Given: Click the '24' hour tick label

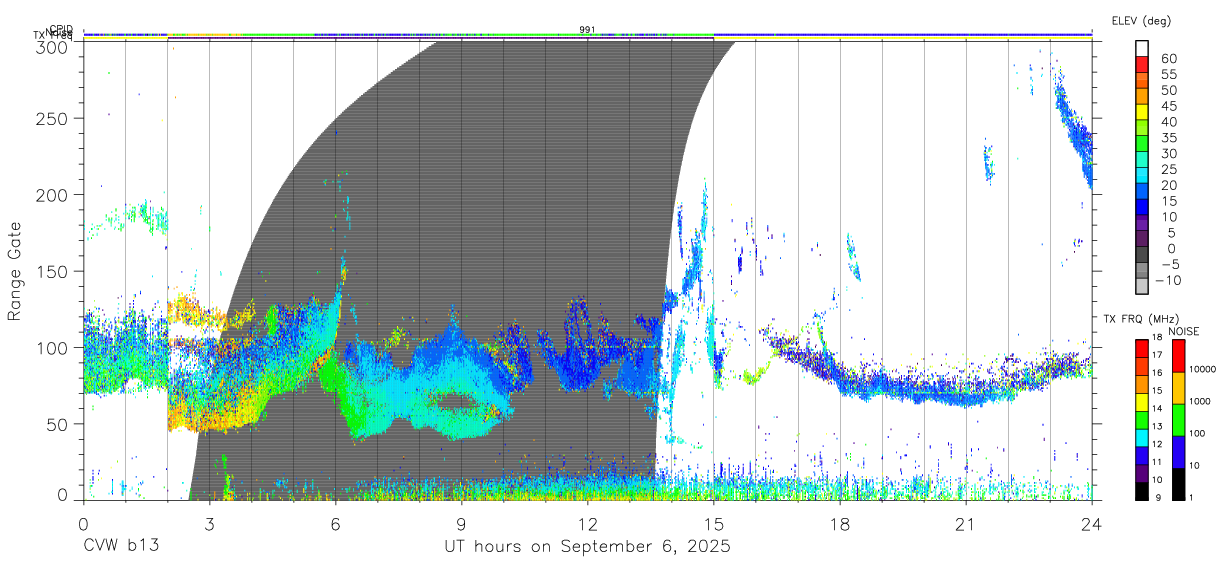Looking at the screenshot, I should (x=1091, y=523).
